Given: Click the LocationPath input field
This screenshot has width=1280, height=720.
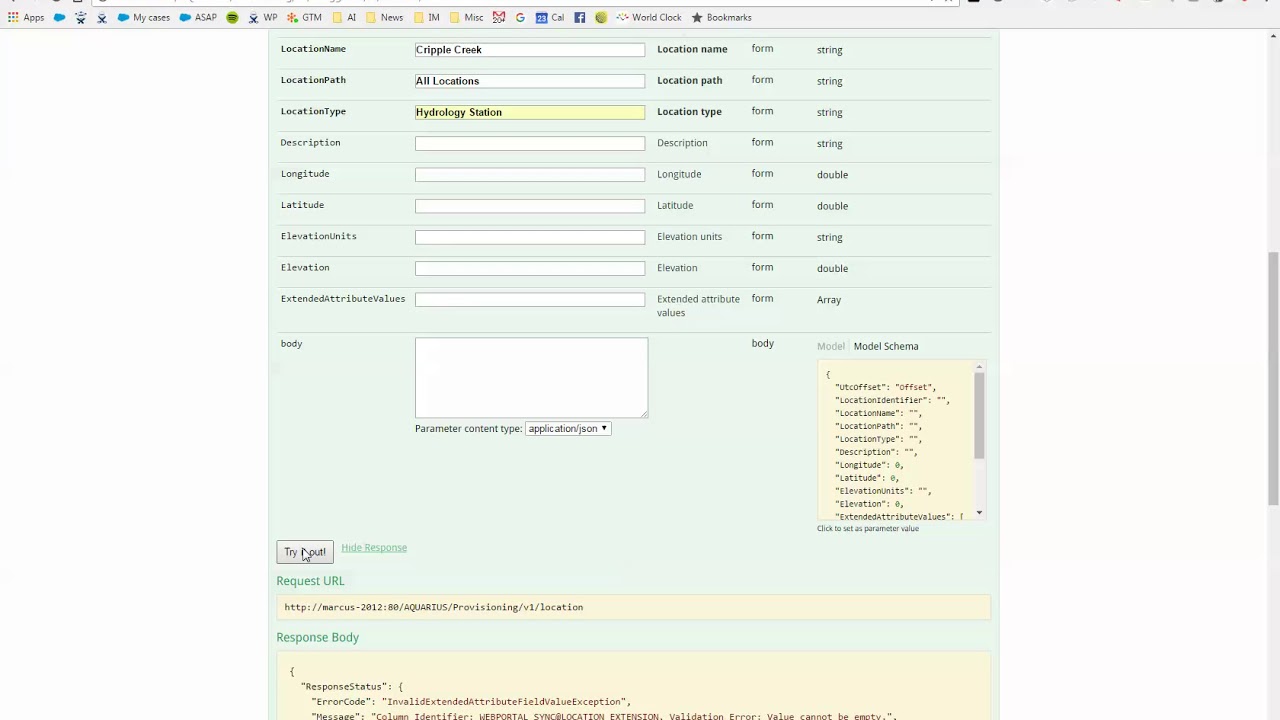Looking at the screenshot, I should pos(530,81).
